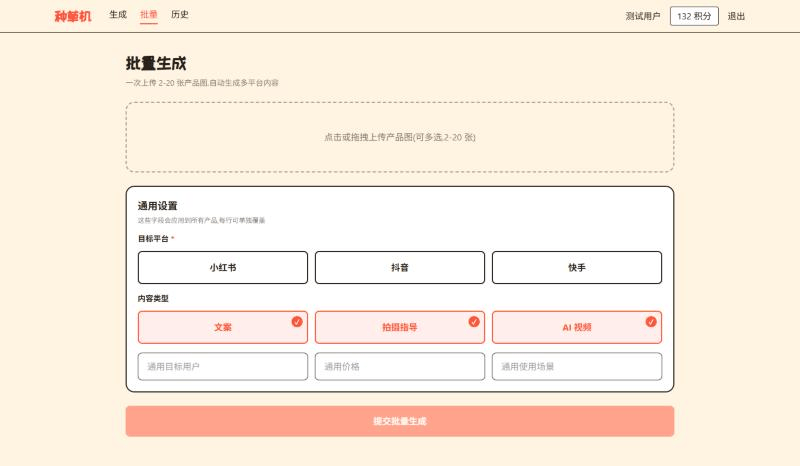Click 退出 to log out

(x=736, y=16)
